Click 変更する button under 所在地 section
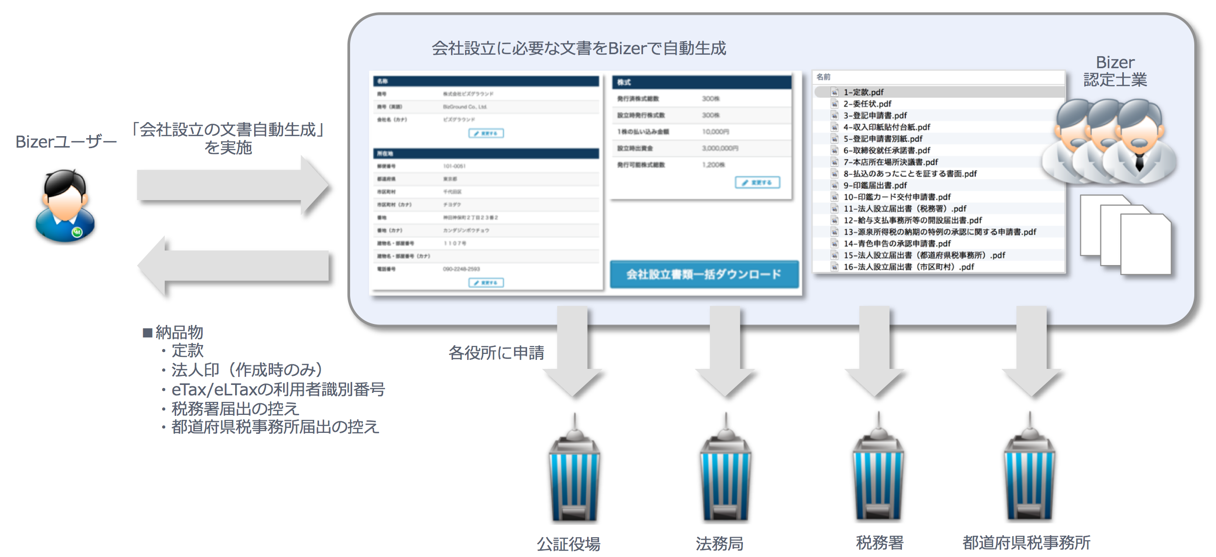 click(x=486, y=283)
